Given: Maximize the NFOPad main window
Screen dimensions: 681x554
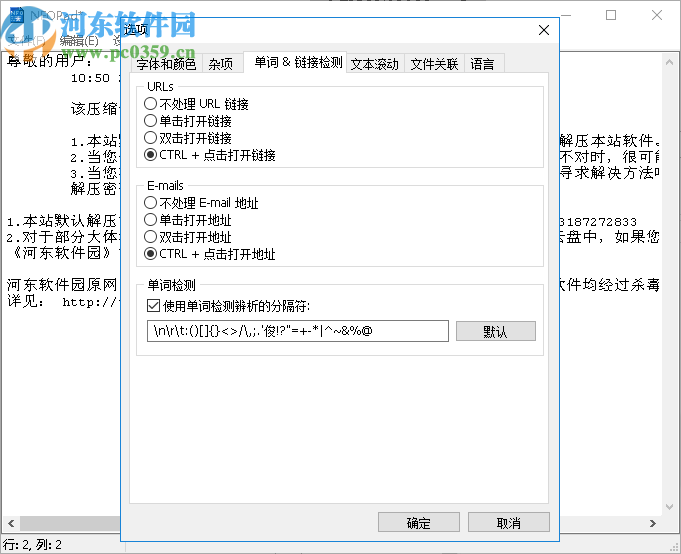Looking at the screenshot, I should coord(611,15).
